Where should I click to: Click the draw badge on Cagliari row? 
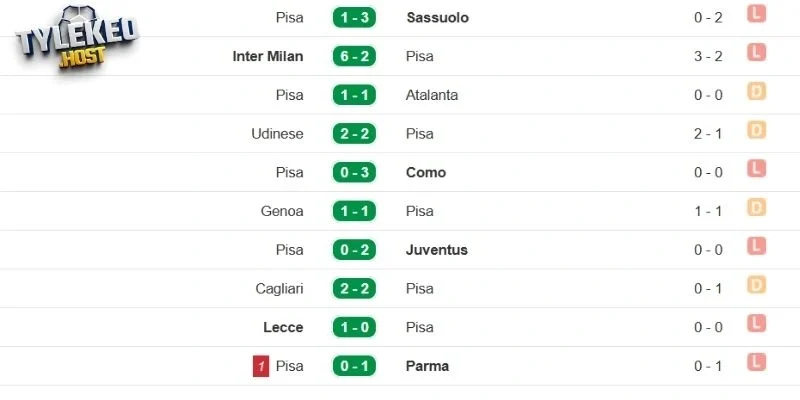coord(756,287)
